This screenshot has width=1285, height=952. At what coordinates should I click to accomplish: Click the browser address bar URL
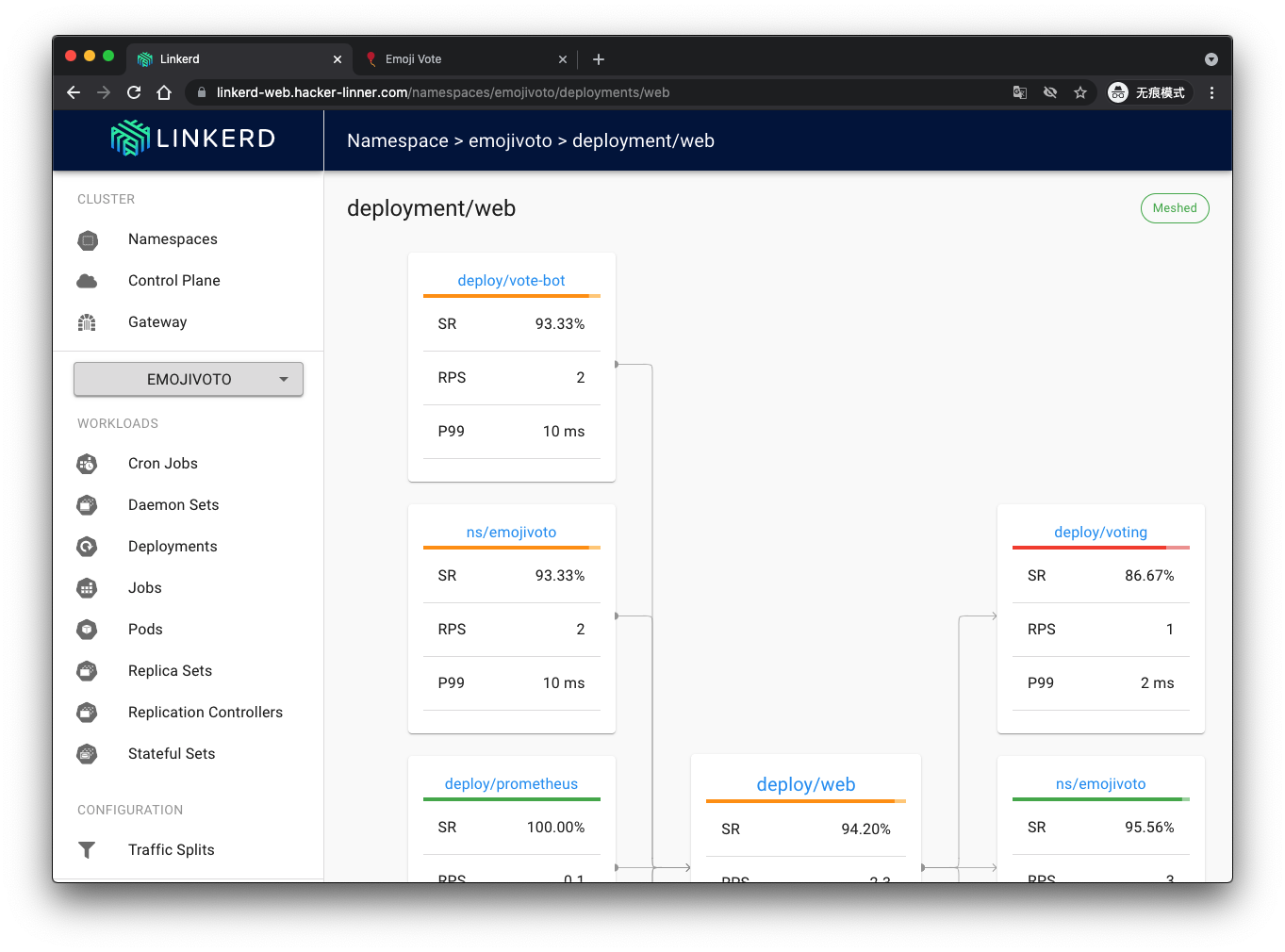[x=443, y=92]
